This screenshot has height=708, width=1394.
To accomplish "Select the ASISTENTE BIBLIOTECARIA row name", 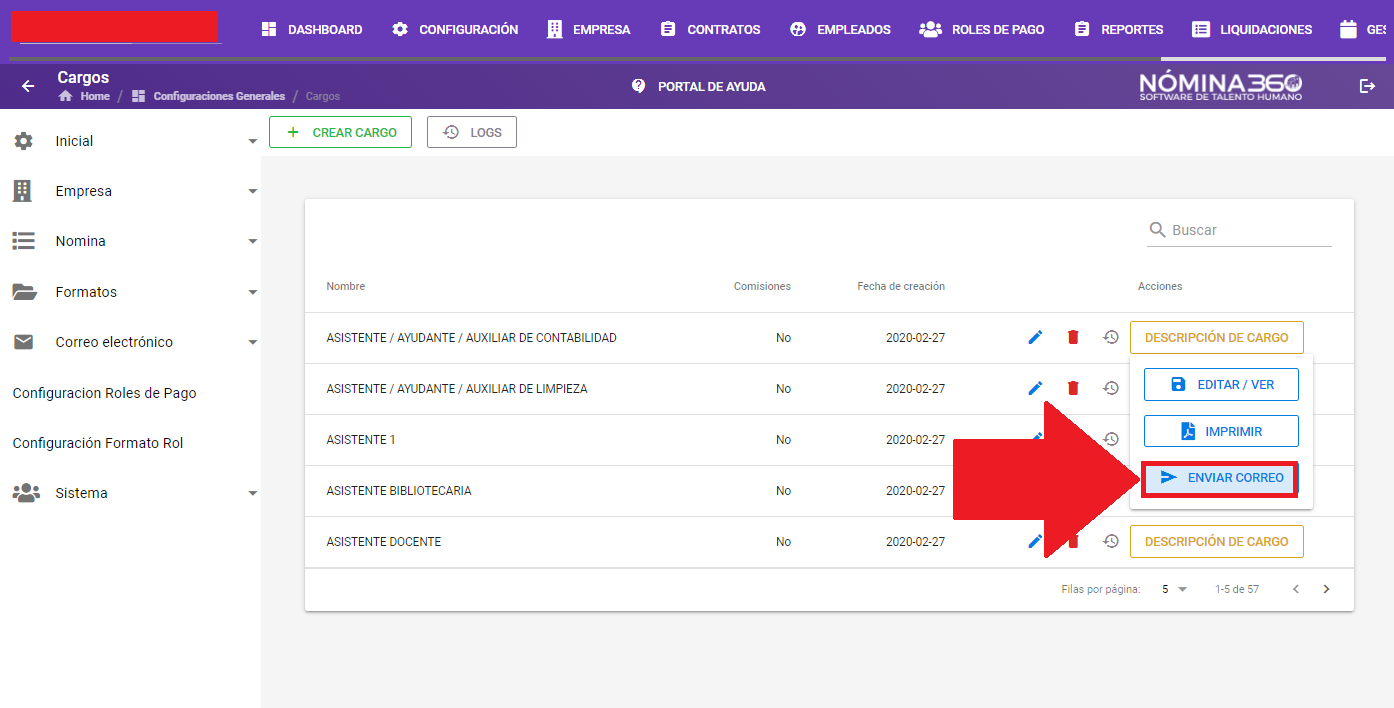I will click(399, 491).
